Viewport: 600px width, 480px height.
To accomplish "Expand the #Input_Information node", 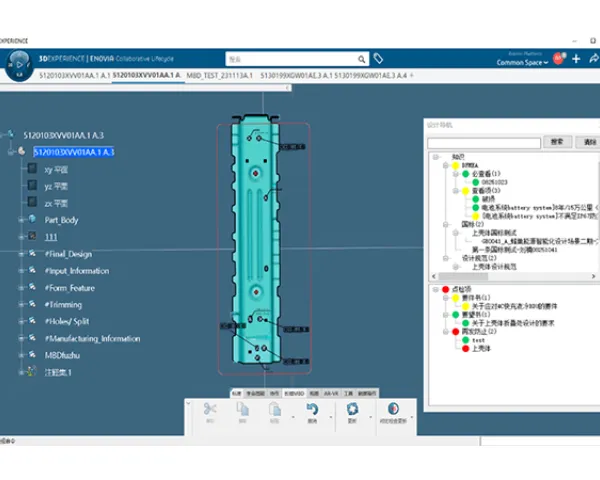I will (21, 271).
